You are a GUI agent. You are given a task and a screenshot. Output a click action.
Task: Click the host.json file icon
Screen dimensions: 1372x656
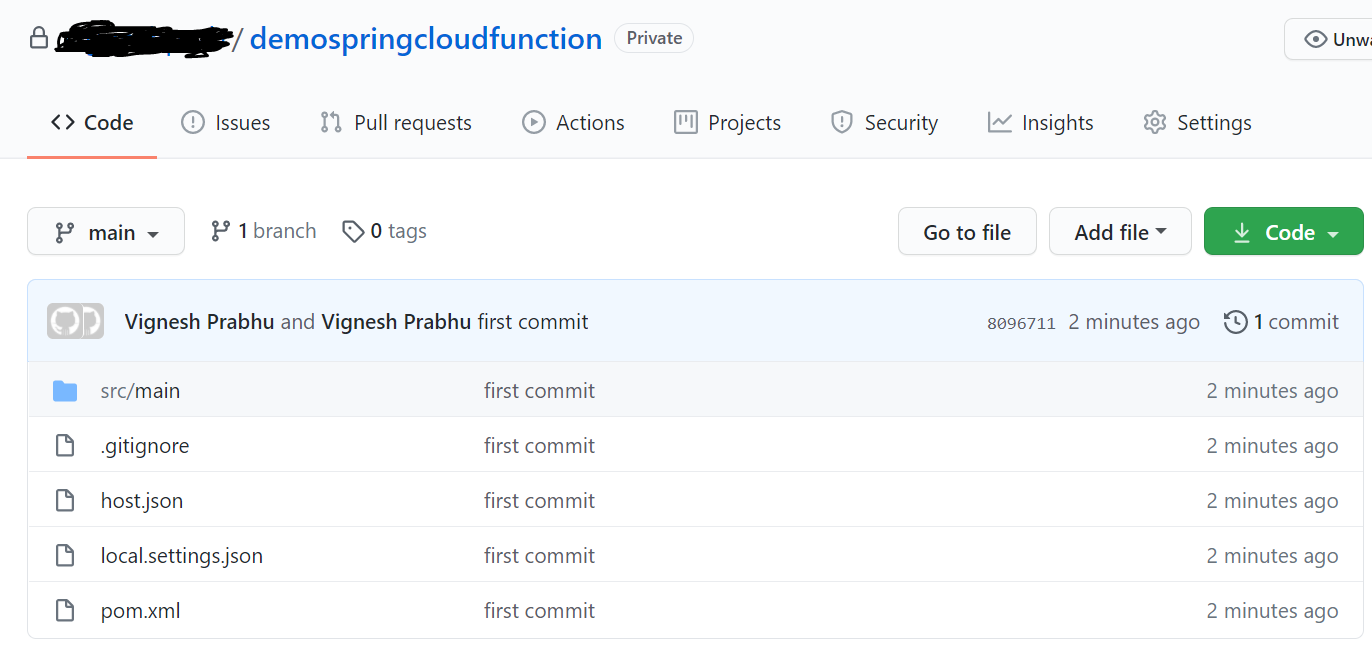pos(65,501)
